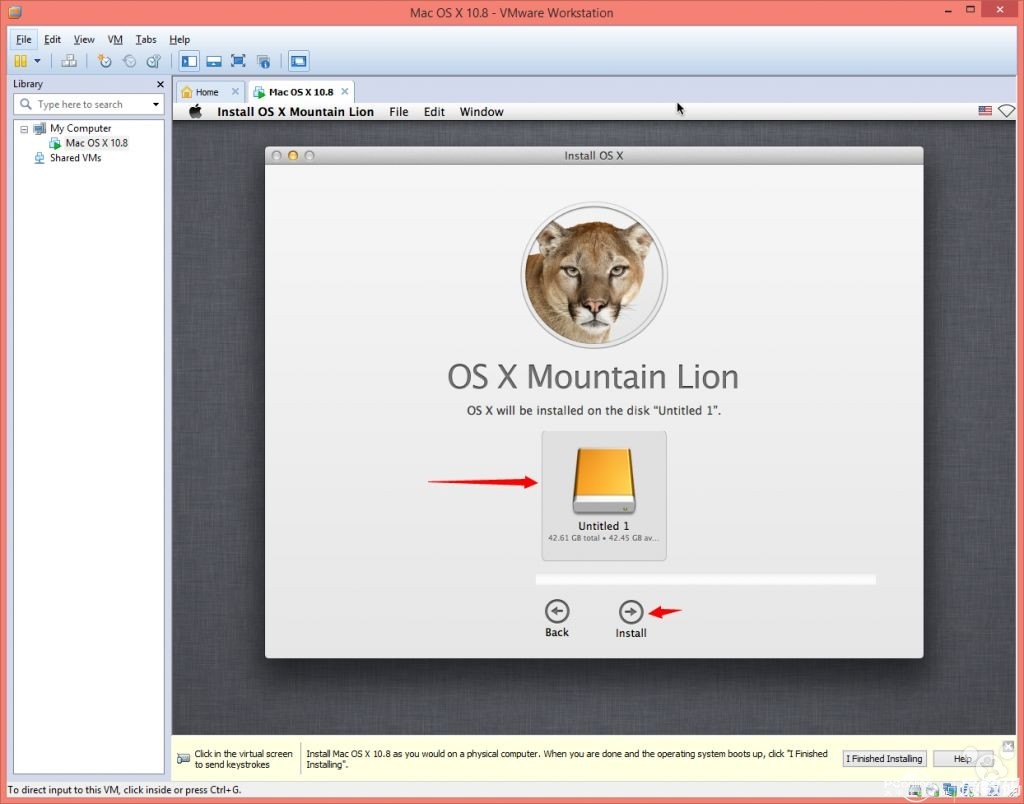Click the US flag input source icon
The width and height of the screenshot is (1024, 804).
pos(985,111)
